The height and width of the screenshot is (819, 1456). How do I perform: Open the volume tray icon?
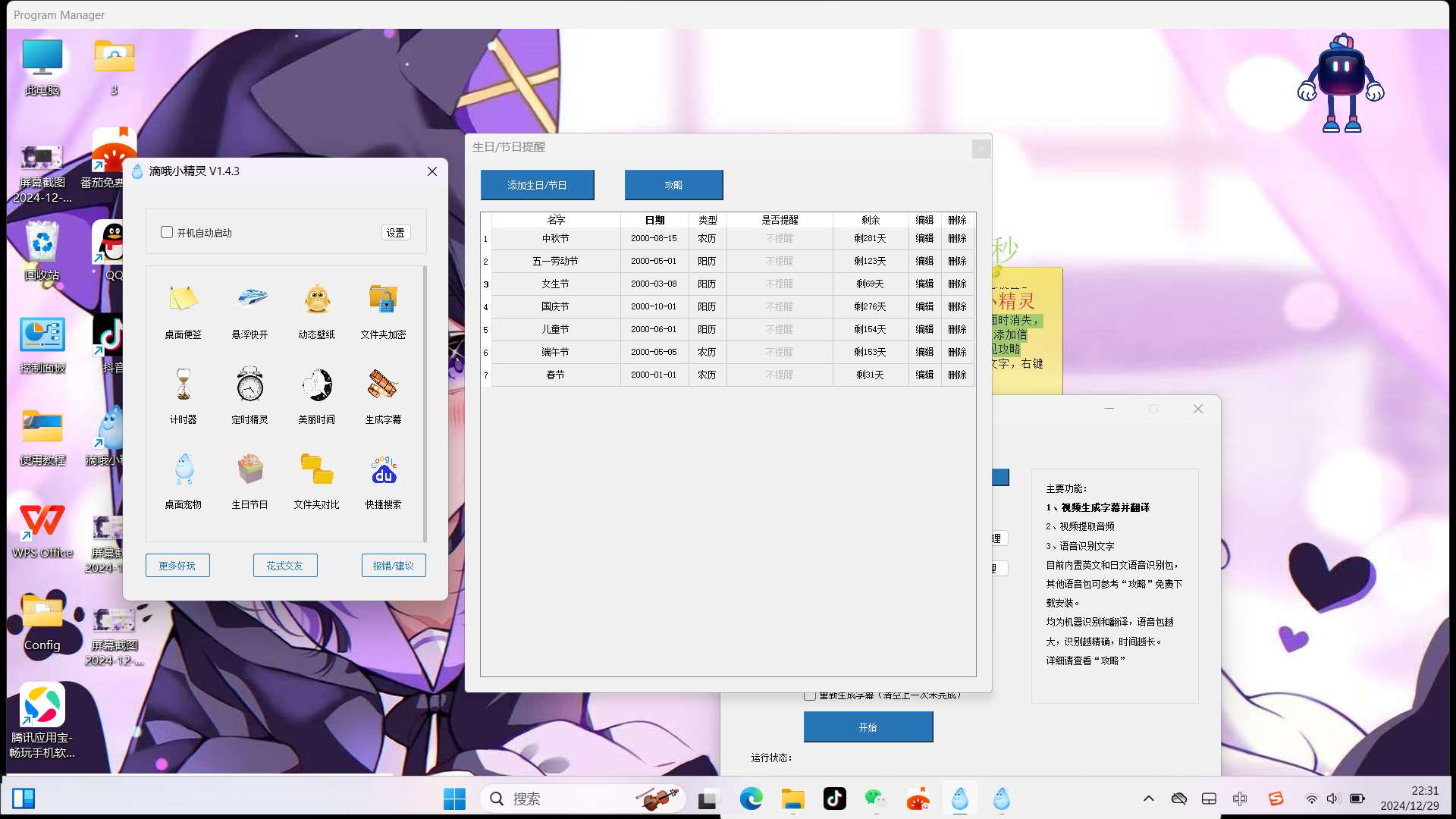click(1334, 799)
